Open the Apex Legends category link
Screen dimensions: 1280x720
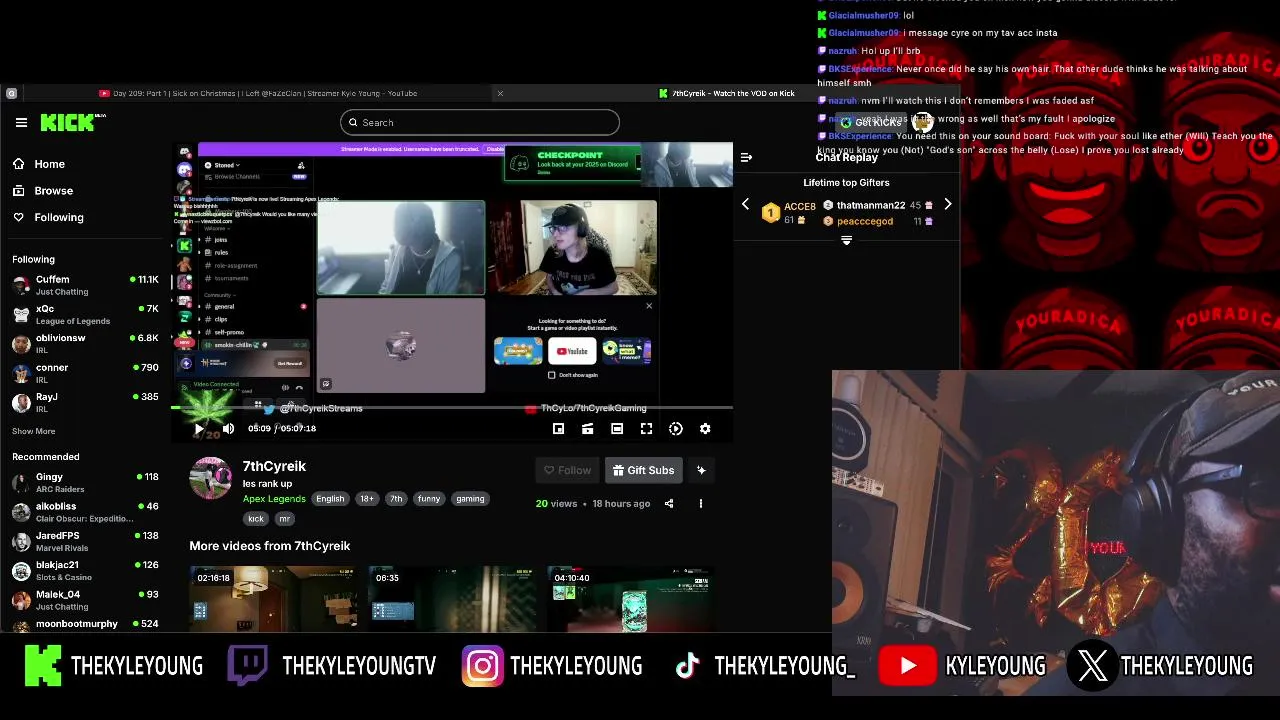[x=274, y=499]
